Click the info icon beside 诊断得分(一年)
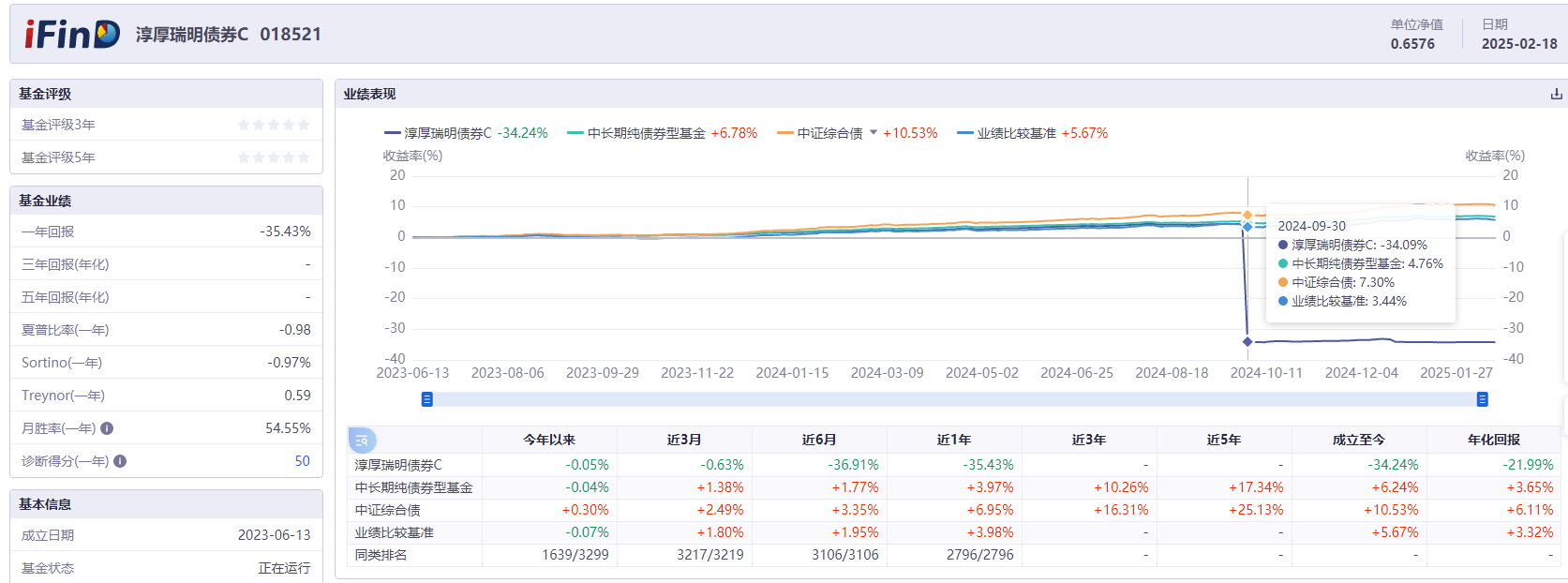 click(120, 461)
